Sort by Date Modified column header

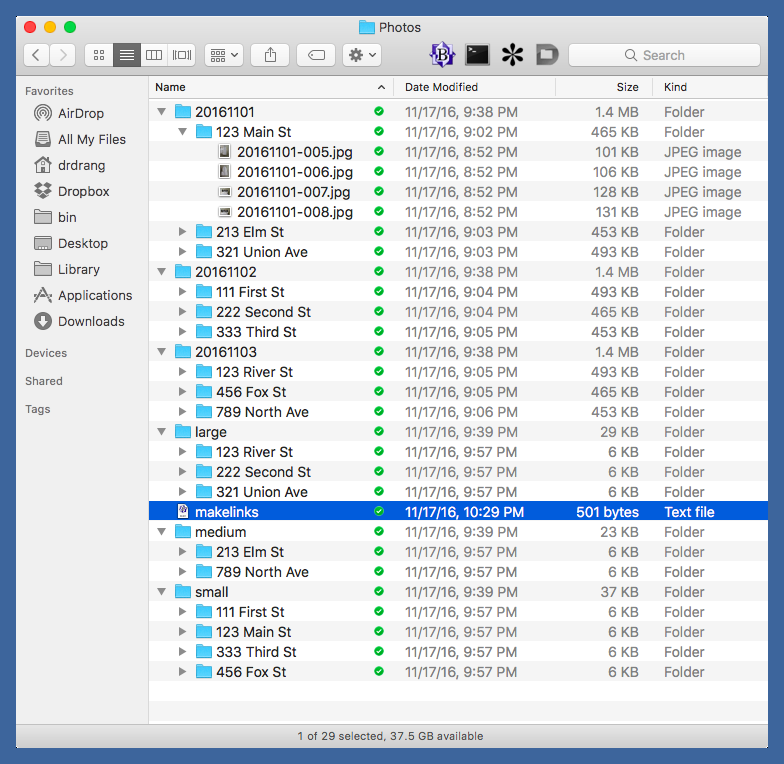(441, 87)
